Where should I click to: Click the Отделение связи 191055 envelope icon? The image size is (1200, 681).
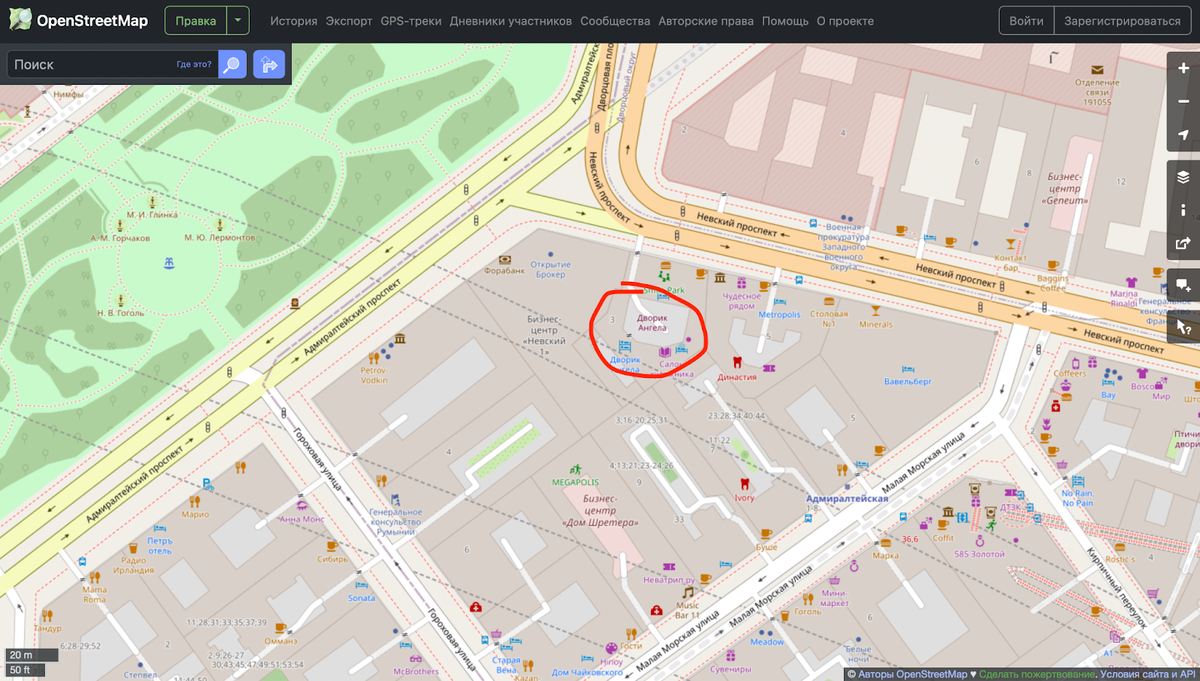1097,69
